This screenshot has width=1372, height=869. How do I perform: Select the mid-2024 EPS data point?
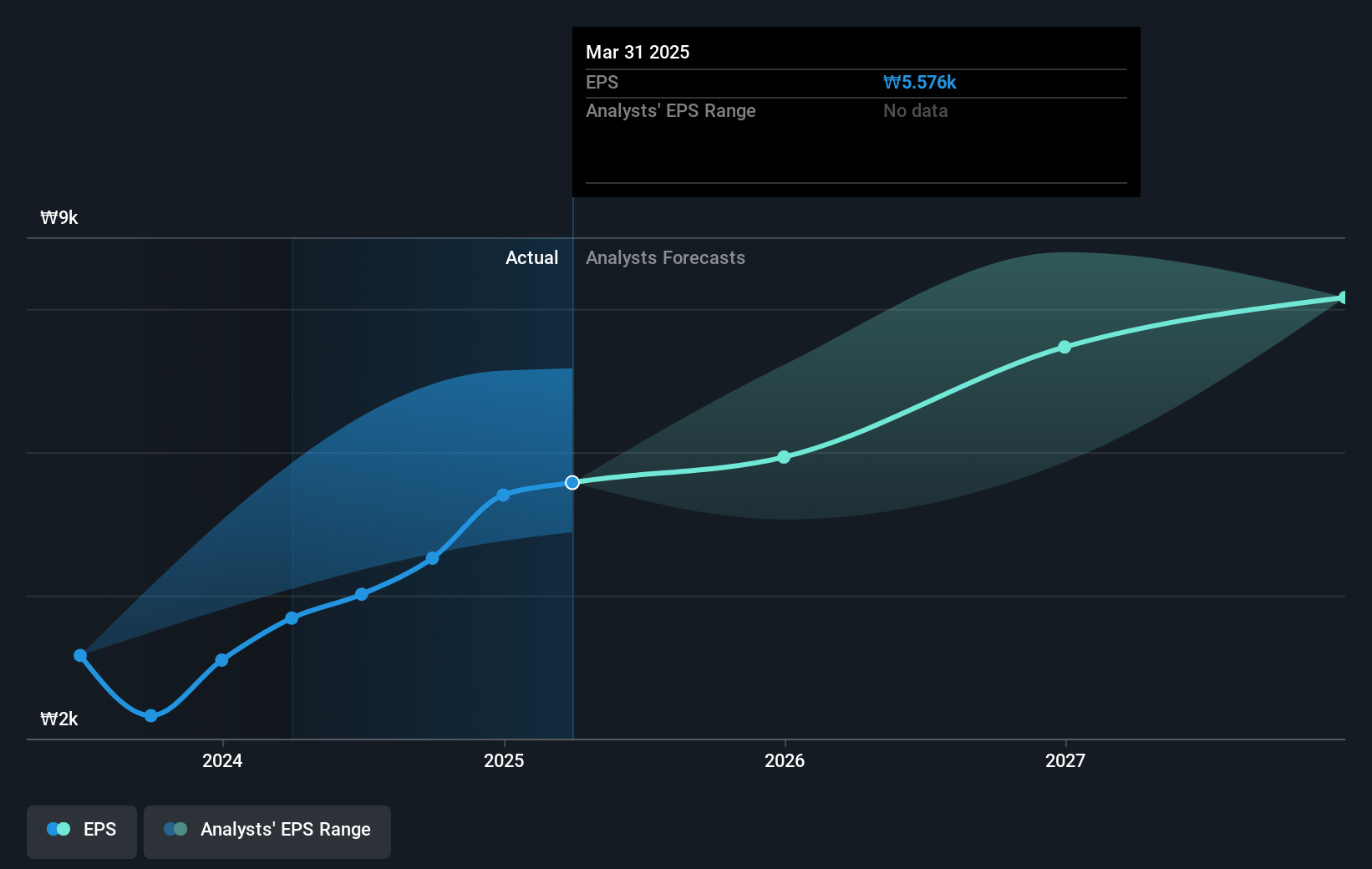point(362,594)
